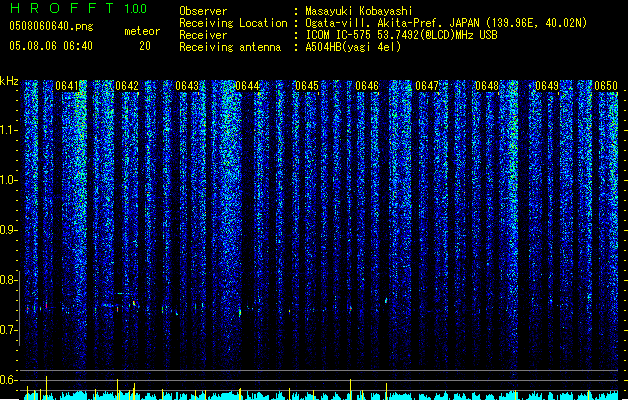Click the word meteor above the count
This screenshot has height=400, width=629.
(x=142, y=31)
